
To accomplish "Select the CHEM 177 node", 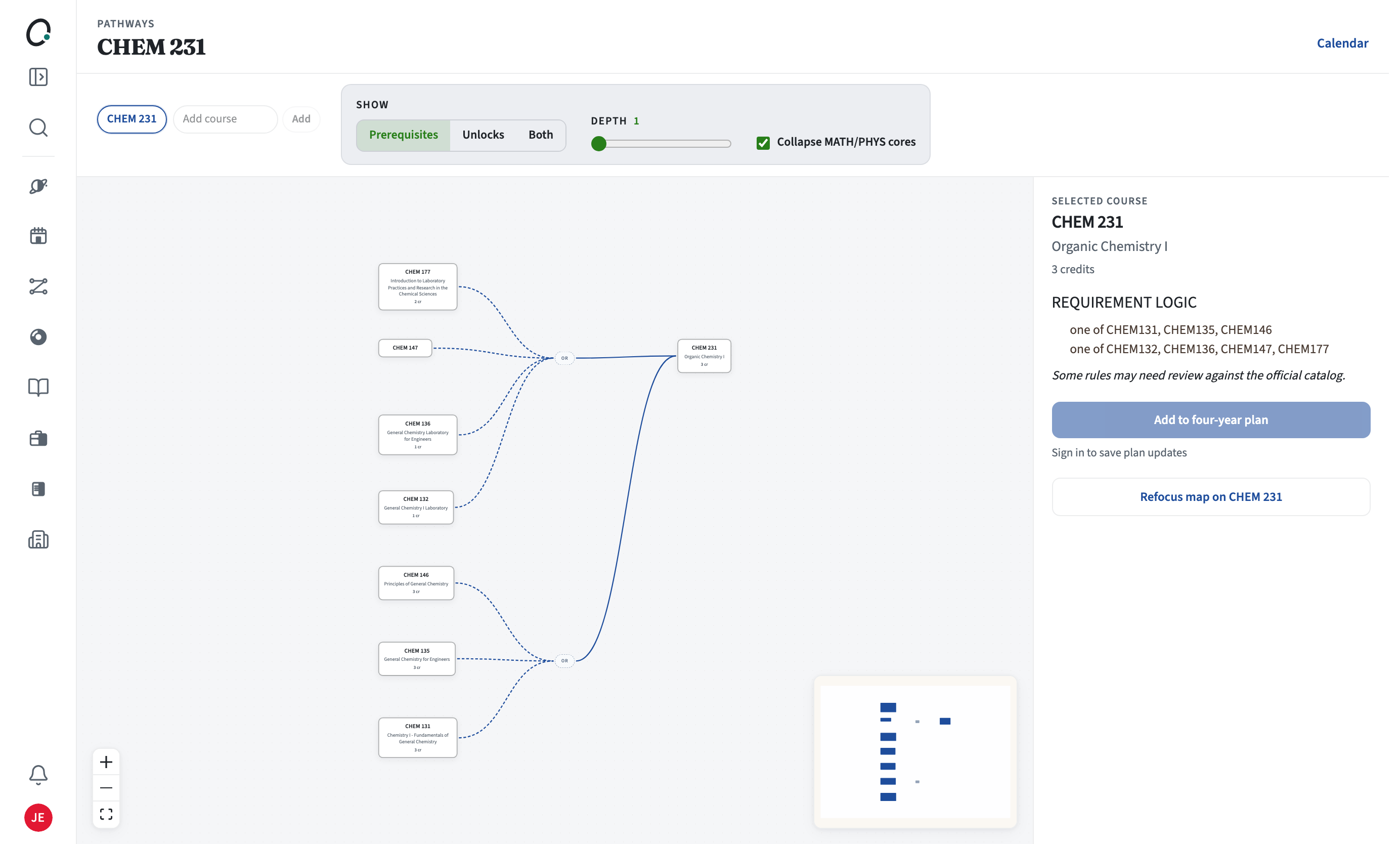I will click(418, 286).
